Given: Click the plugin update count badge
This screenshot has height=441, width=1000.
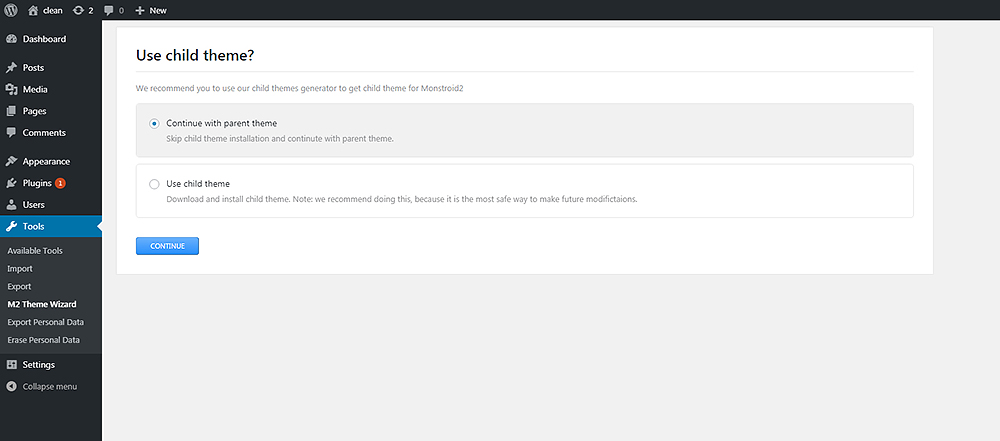Looking at the screenshot, I should click(60, 183).
